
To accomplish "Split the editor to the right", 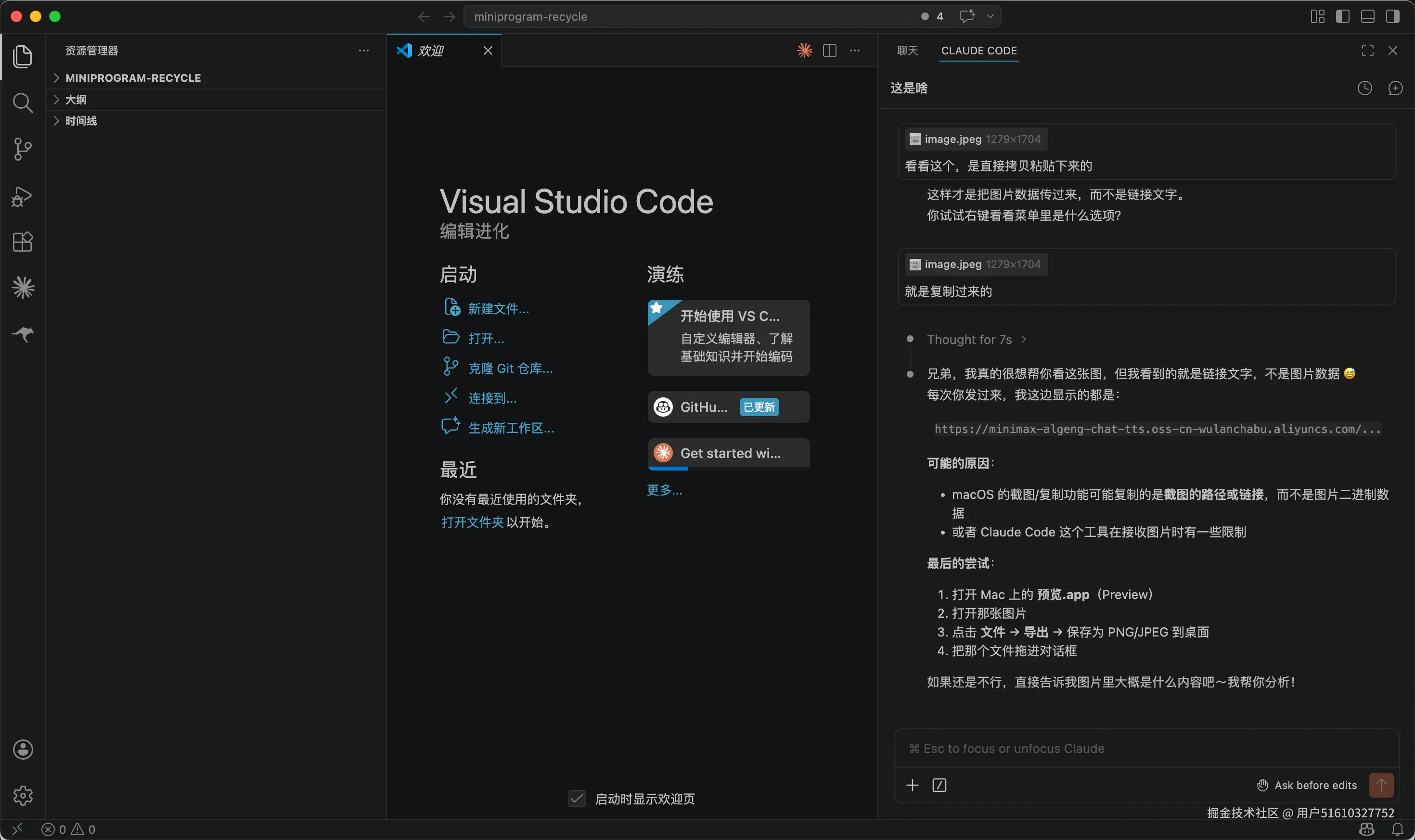I will (x=830, y=51).
